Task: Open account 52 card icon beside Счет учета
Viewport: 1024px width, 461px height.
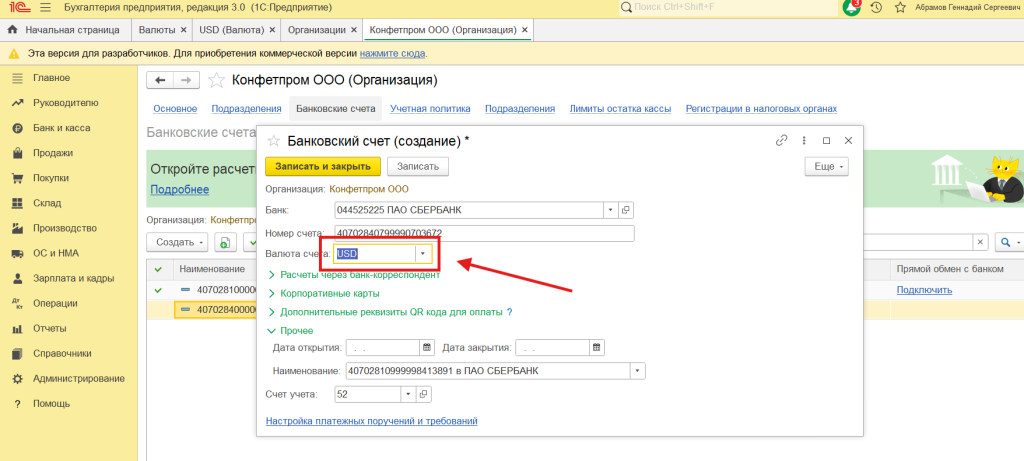Action: [x=423, y=394]
